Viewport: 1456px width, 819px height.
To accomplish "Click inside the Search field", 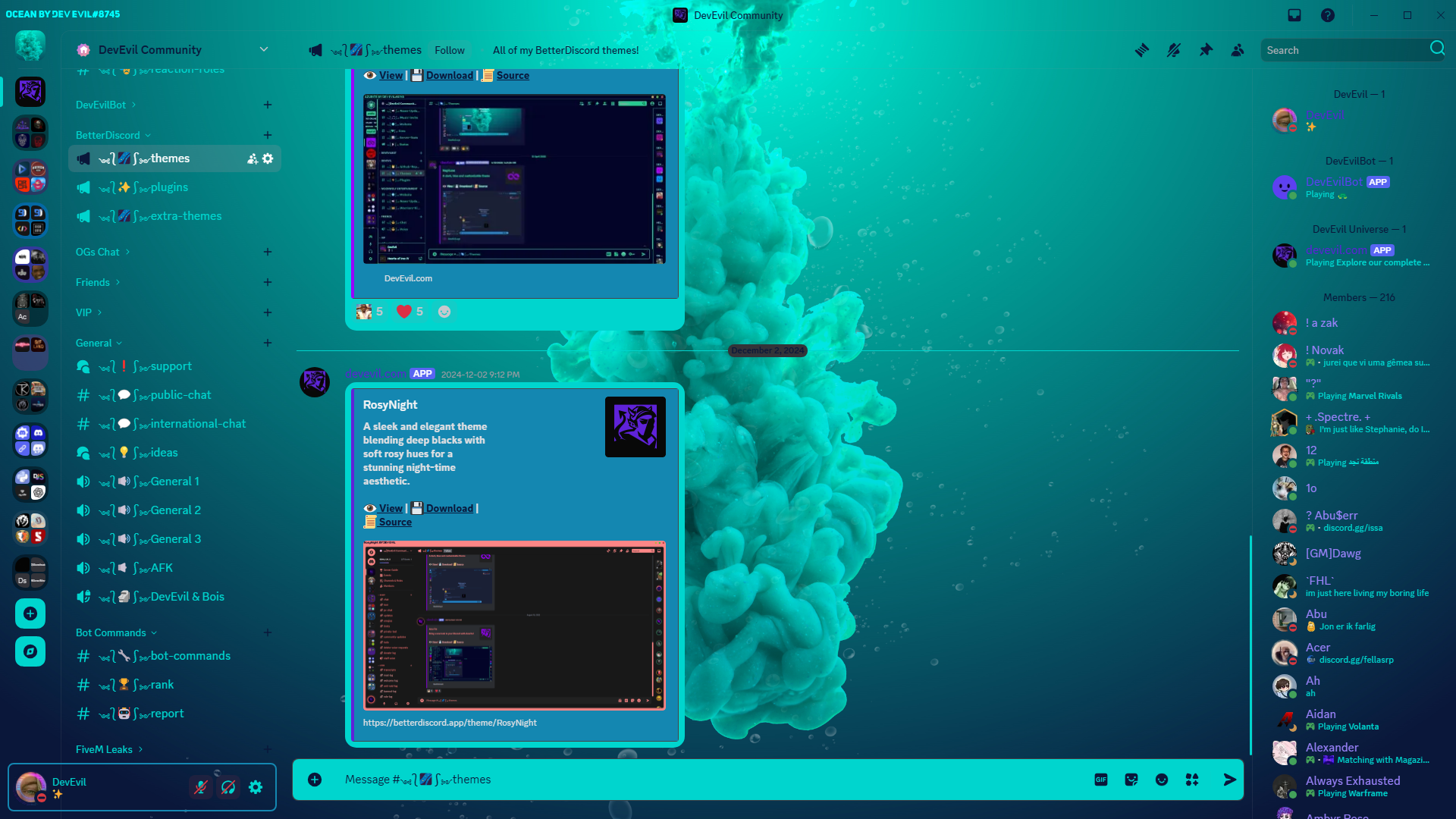I will coord(1342,49).
